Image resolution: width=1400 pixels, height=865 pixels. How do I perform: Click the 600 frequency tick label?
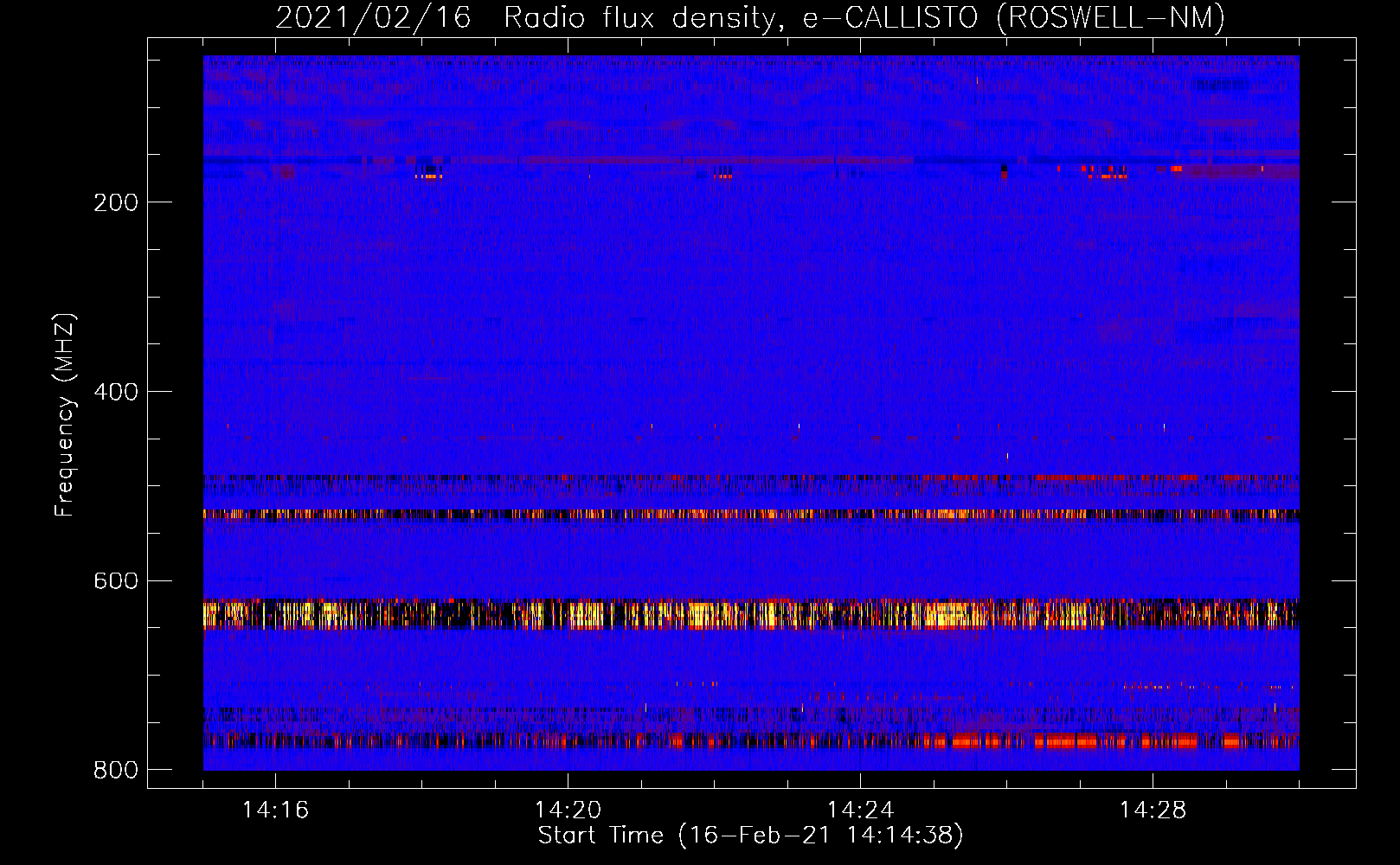tap(116, 580)
